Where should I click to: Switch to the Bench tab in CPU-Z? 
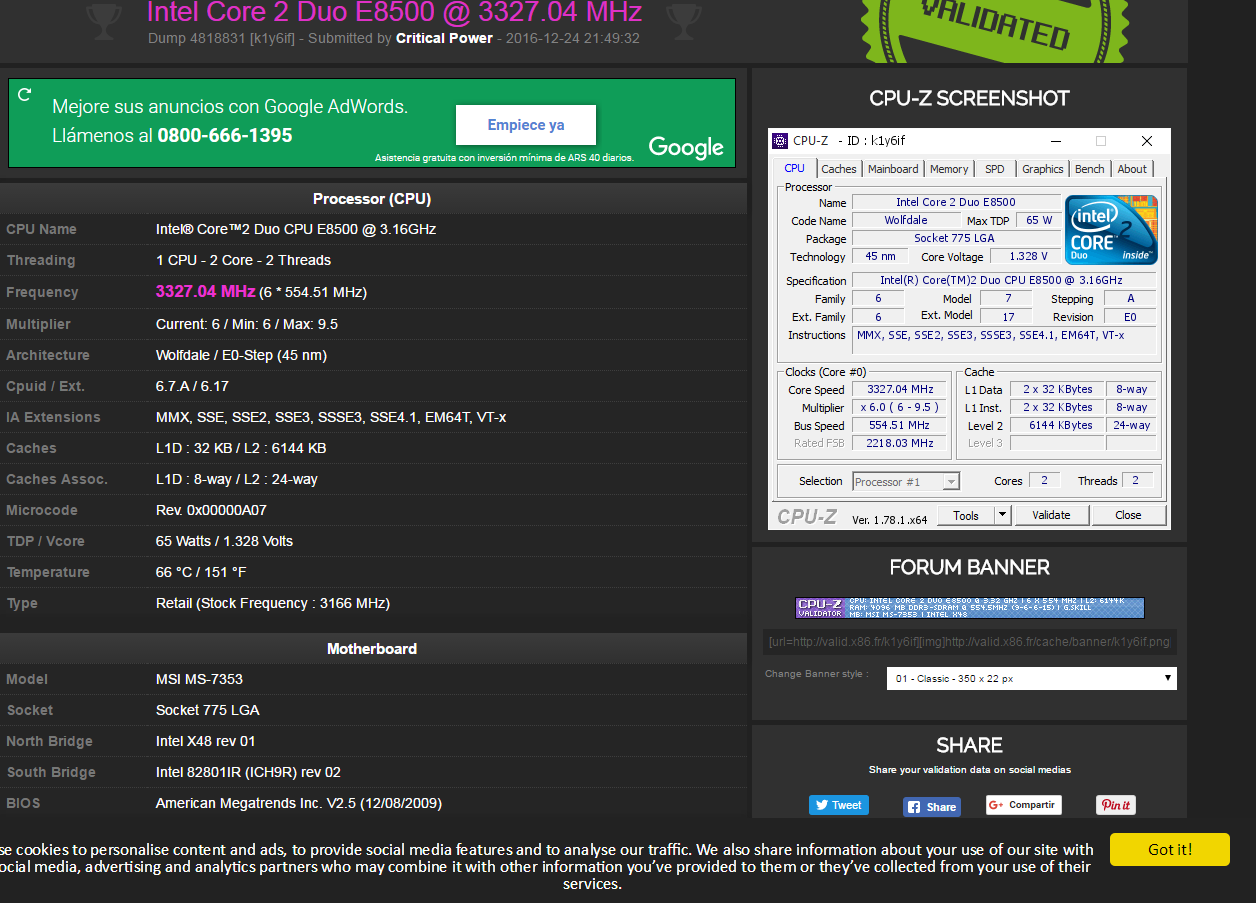tap(1089, 169)
